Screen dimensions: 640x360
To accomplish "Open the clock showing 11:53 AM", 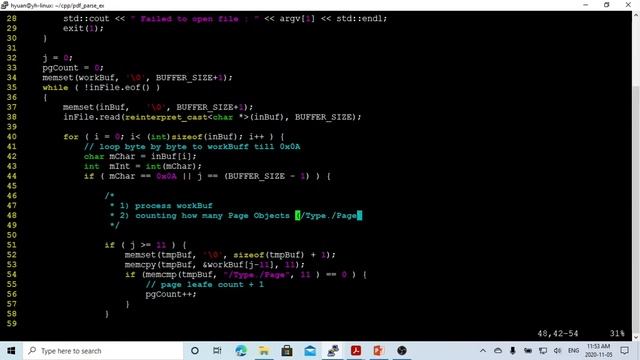I will (x=598, y=351).
